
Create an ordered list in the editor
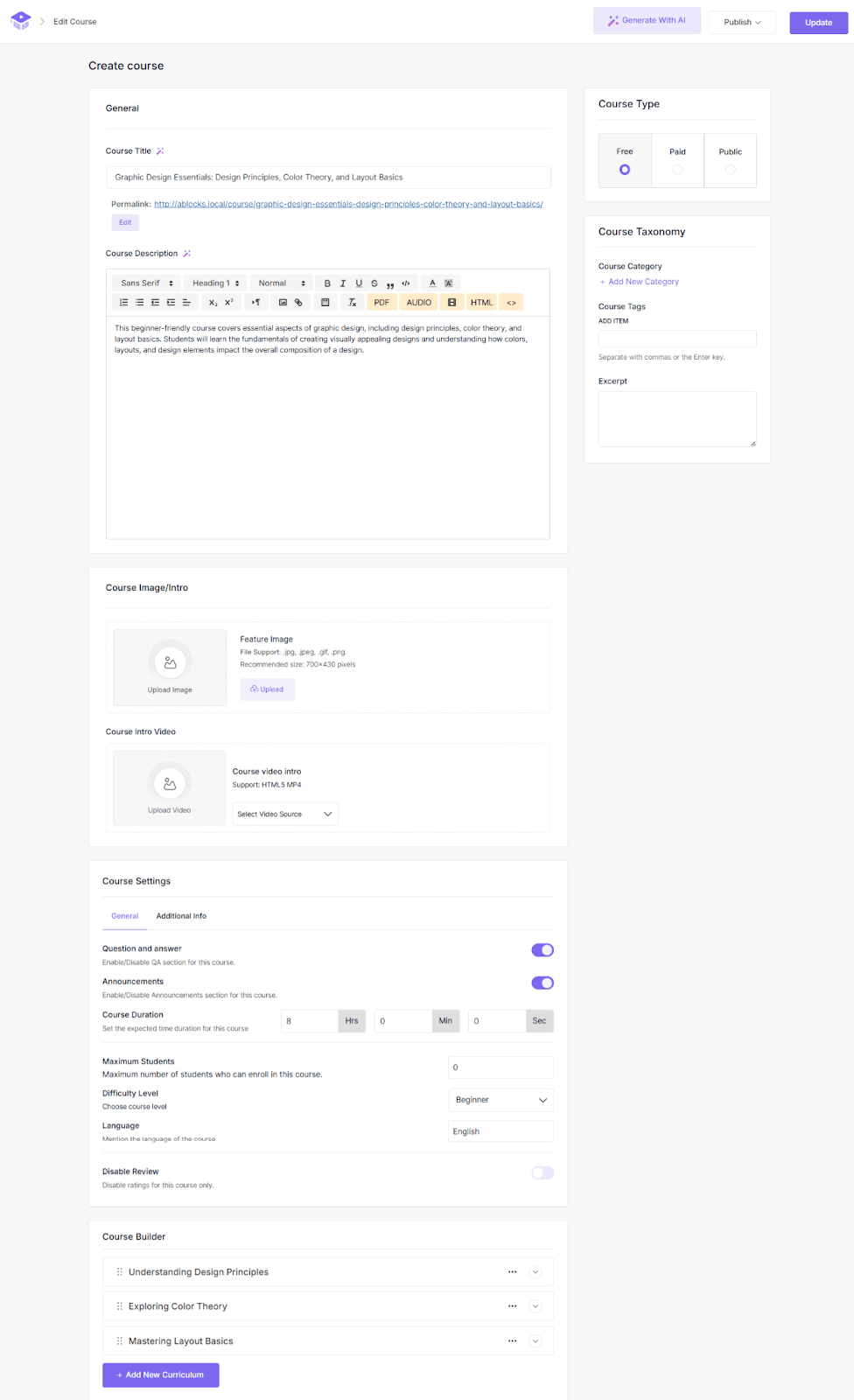pyautogui.click(x=123, y=303)
